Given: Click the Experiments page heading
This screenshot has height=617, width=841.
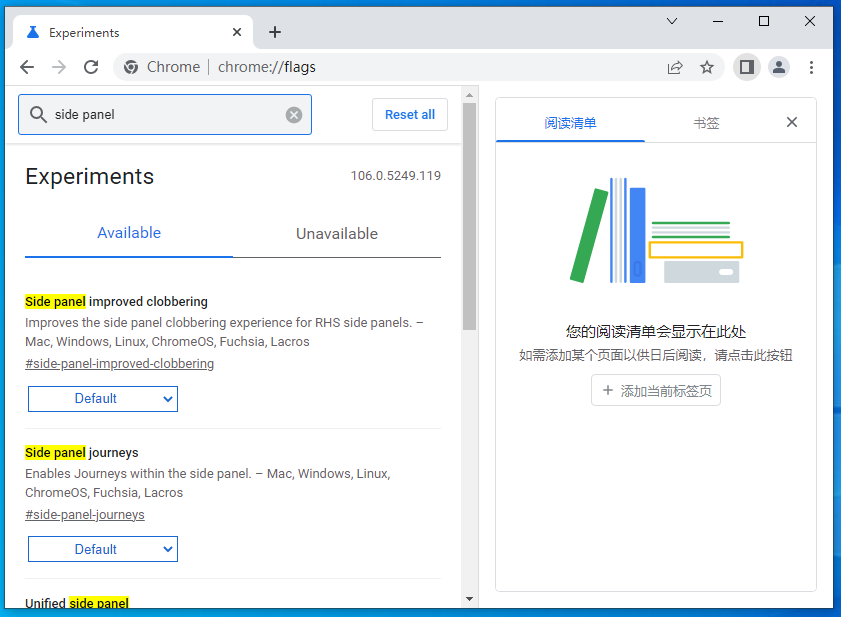Looking at the screenshot, I should [90, 177].
